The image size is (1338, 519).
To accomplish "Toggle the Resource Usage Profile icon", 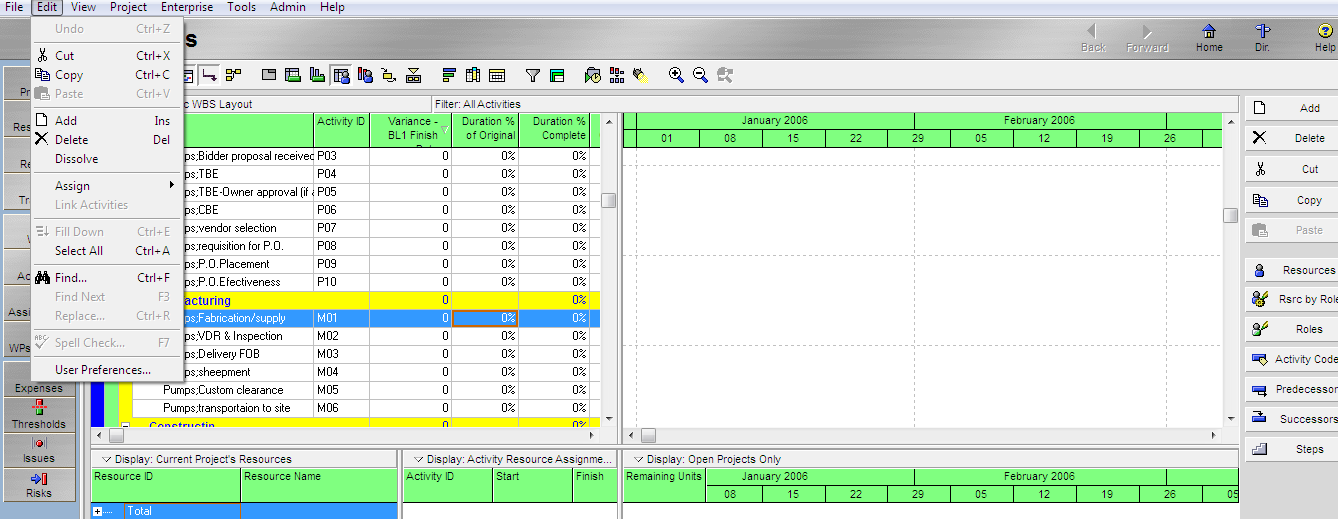I will tap(317, 75).
